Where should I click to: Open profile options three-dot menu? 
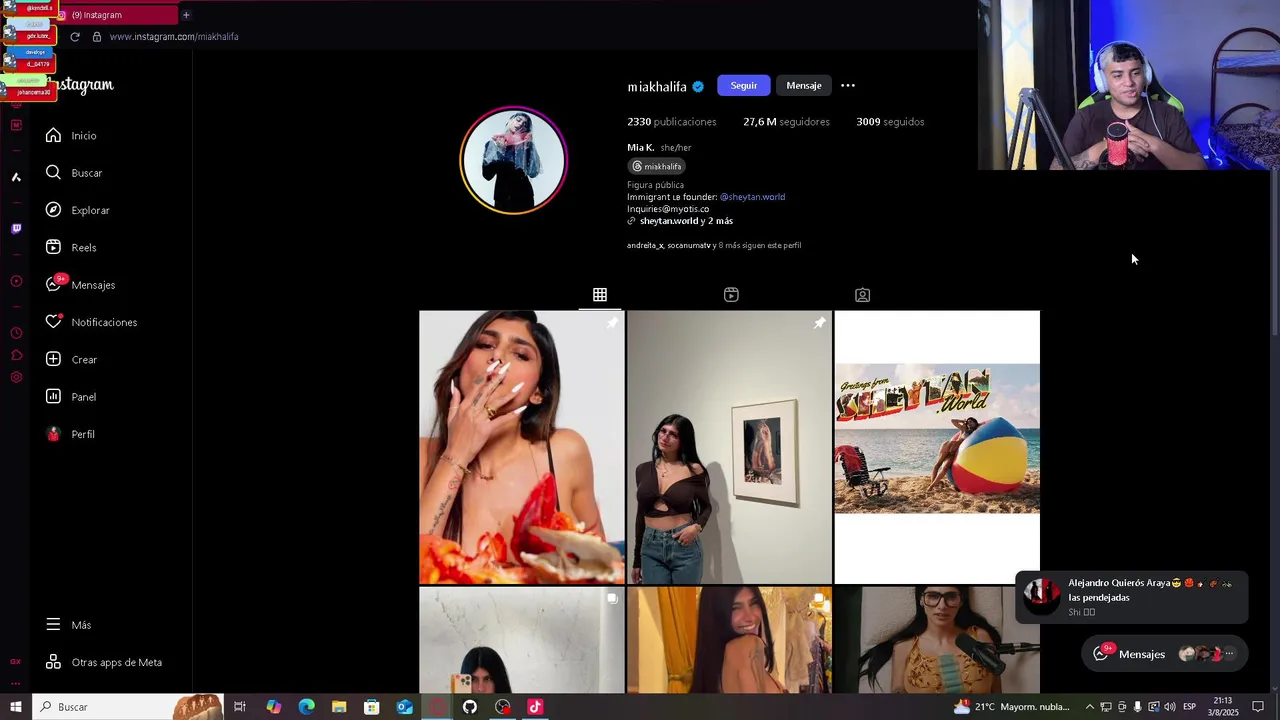coord(848,86)
